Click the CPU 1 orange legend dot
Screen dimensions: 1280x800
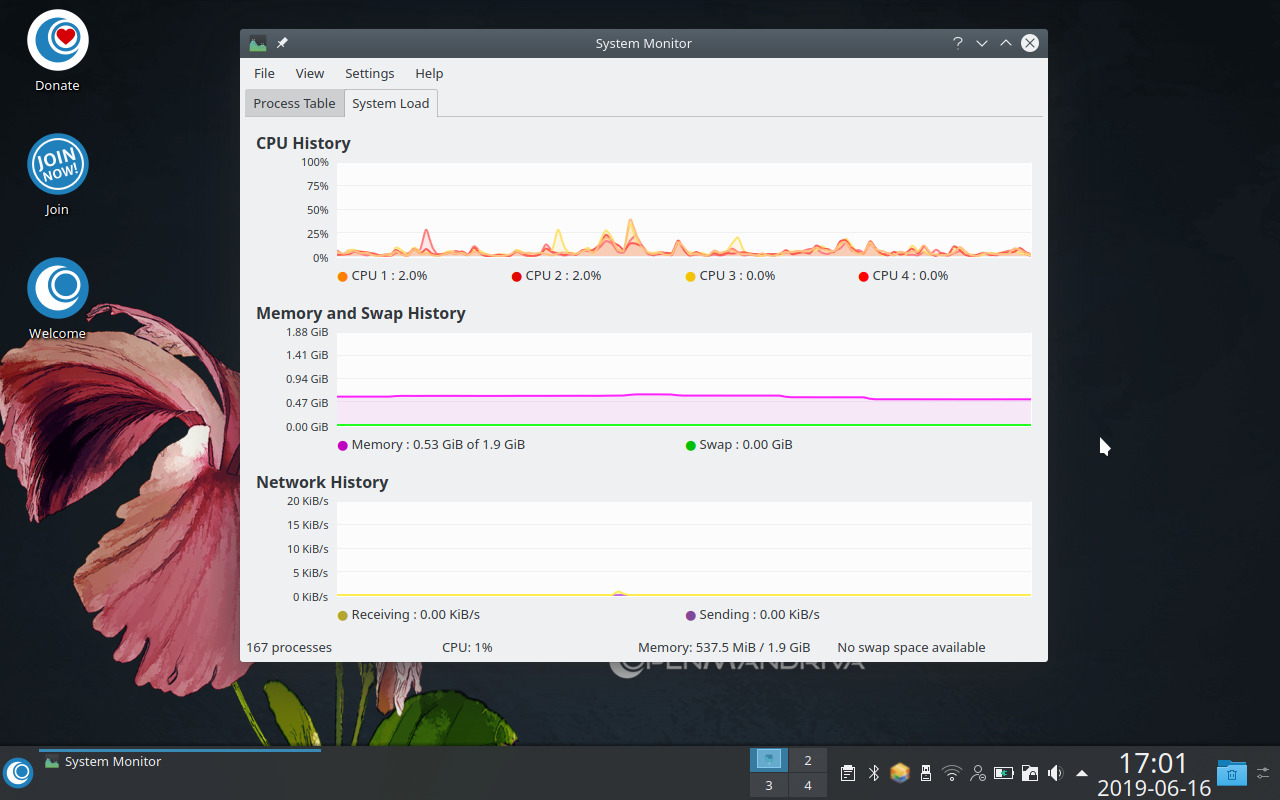(343, 276)
